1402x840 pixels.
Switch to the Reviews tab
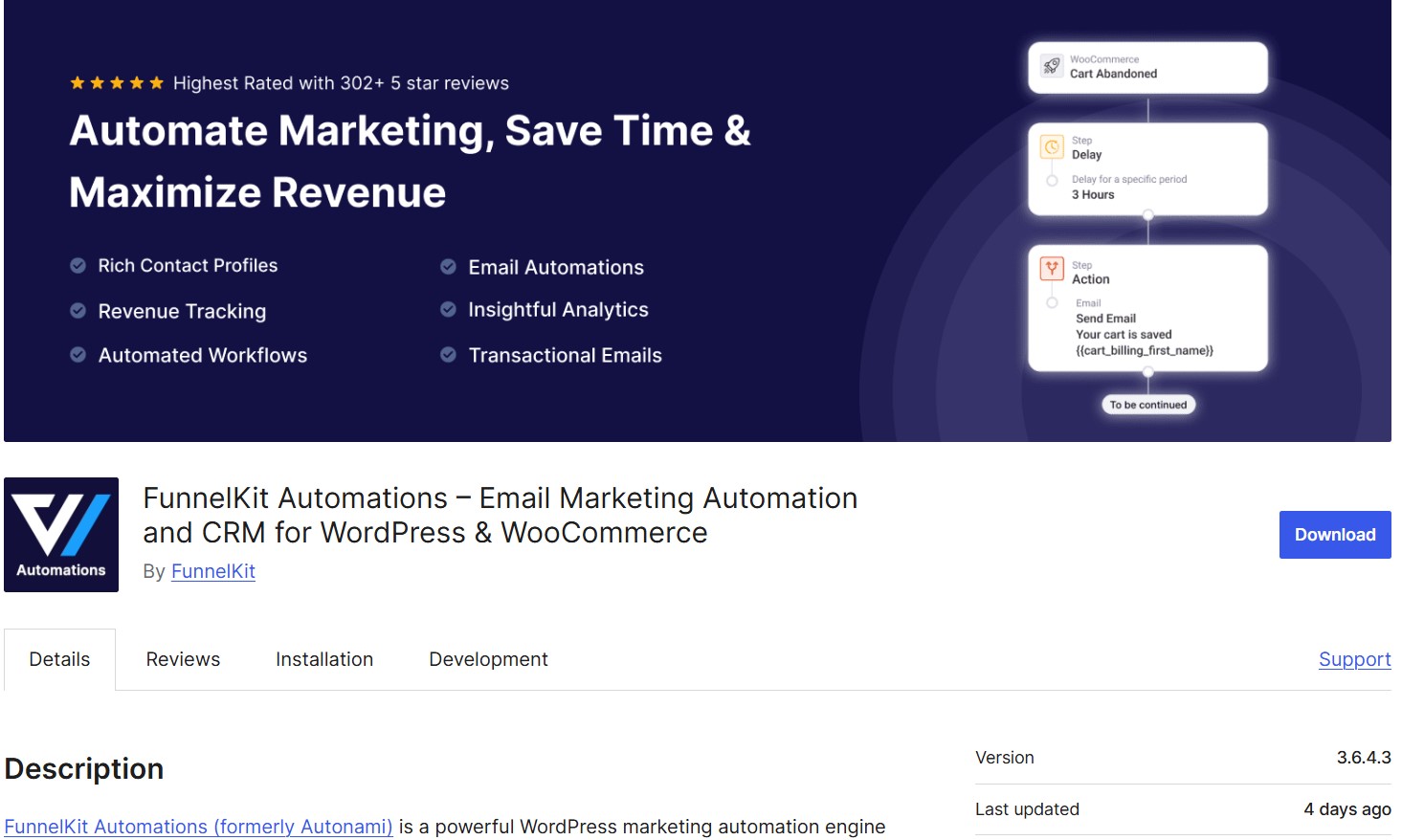[x=183, y=659]
